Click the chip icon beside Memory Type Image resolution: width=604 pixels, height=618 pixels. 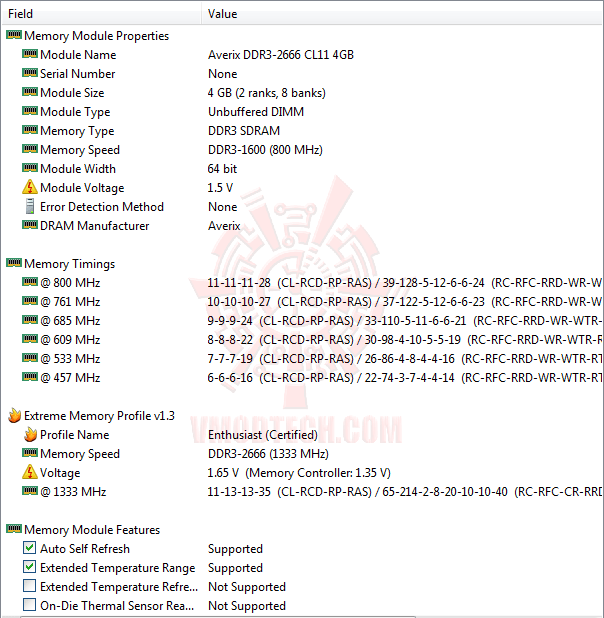[30, 130]
